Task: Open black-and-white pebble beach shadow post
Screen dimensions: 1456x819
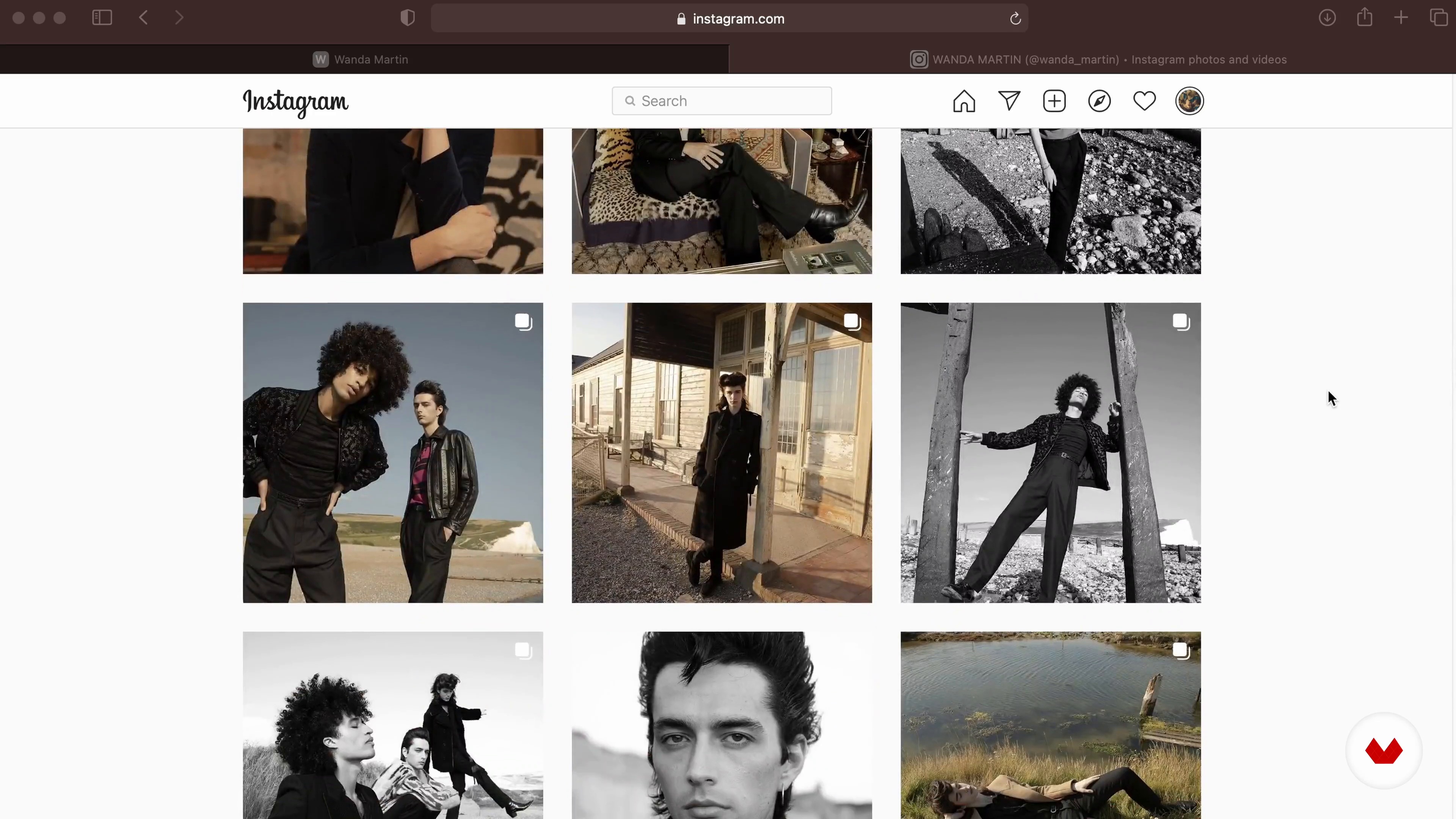Action: pyautogui.click(x=1050, y=201)
